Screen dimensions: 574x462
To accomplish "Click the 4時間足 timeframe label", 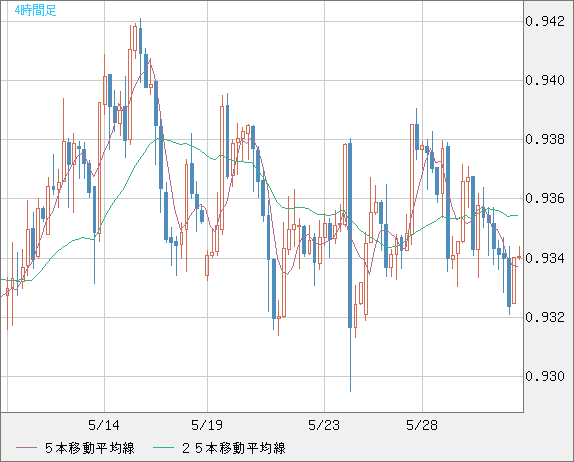I will [36, 10].
